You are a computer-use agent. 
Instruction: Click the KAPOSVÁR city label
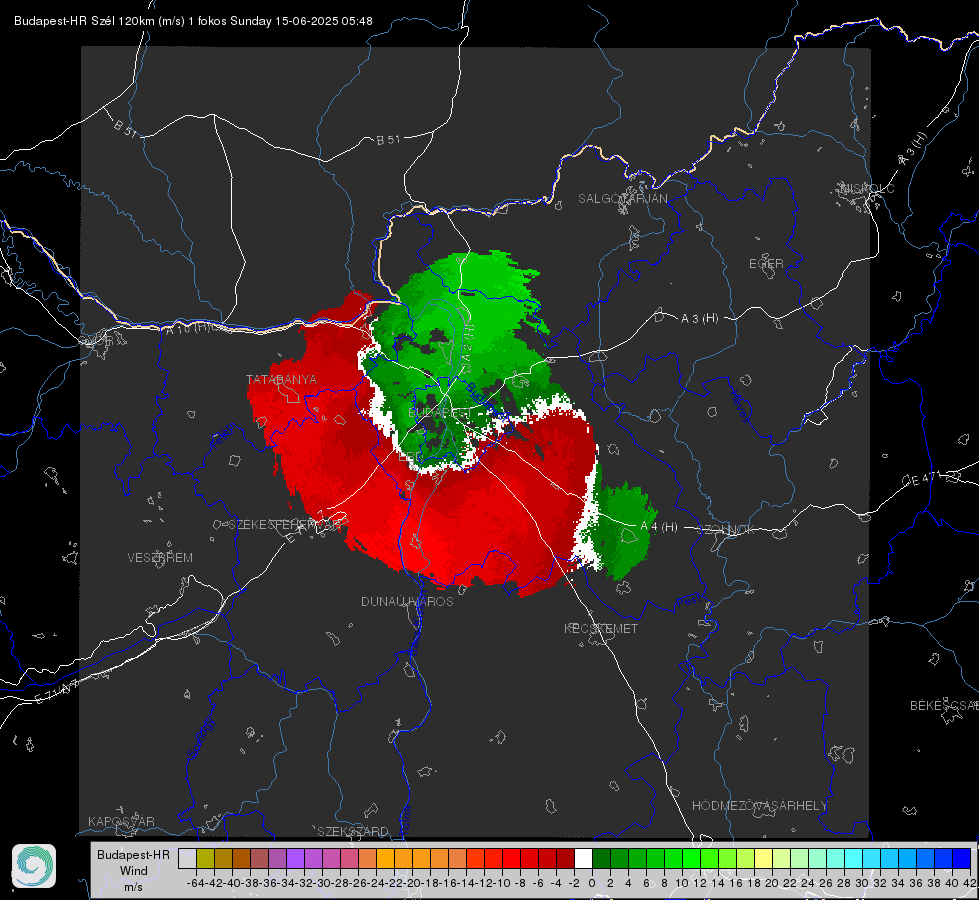coord(121,821)
